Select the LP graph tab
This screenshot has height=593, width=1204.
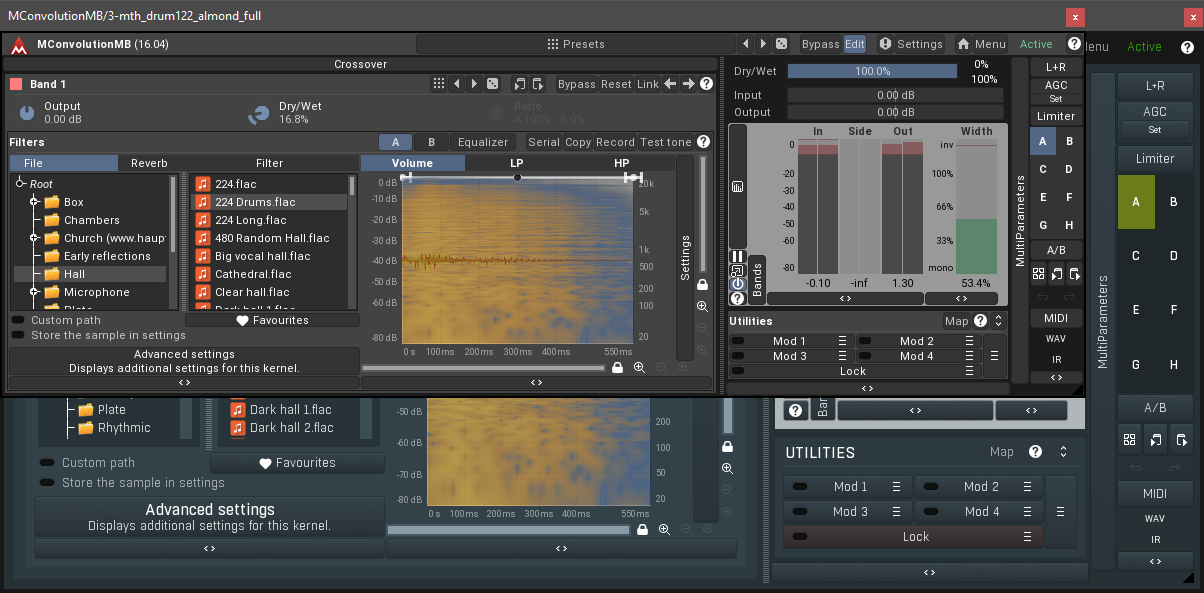tap(516, 163)
